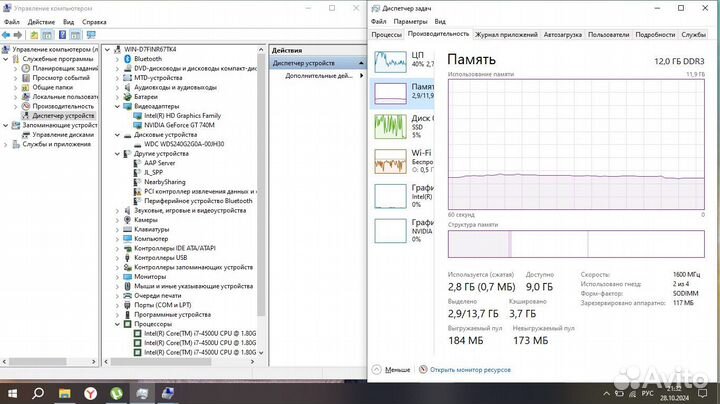
Task: Switch to Пользователи tab
Action: point(608,34)
